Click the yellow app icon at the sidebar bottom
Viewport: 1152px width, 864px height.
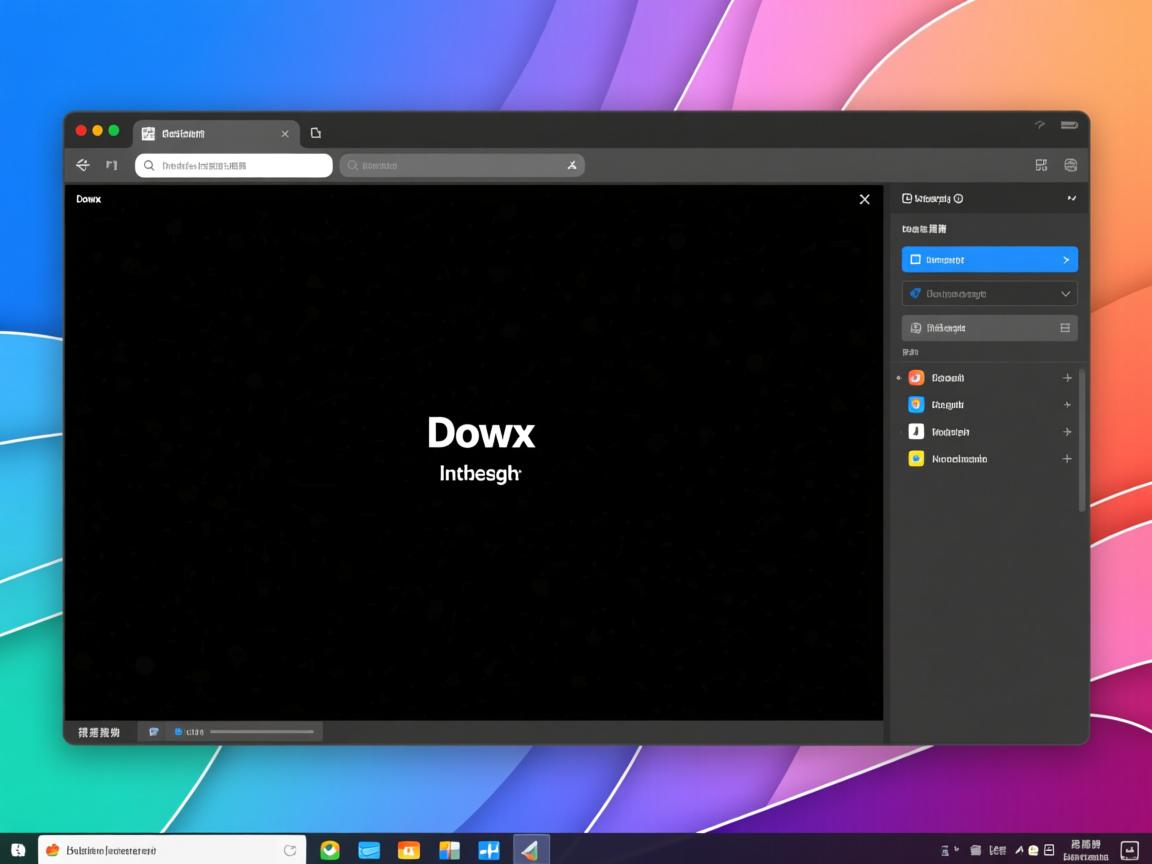point(916,458)
